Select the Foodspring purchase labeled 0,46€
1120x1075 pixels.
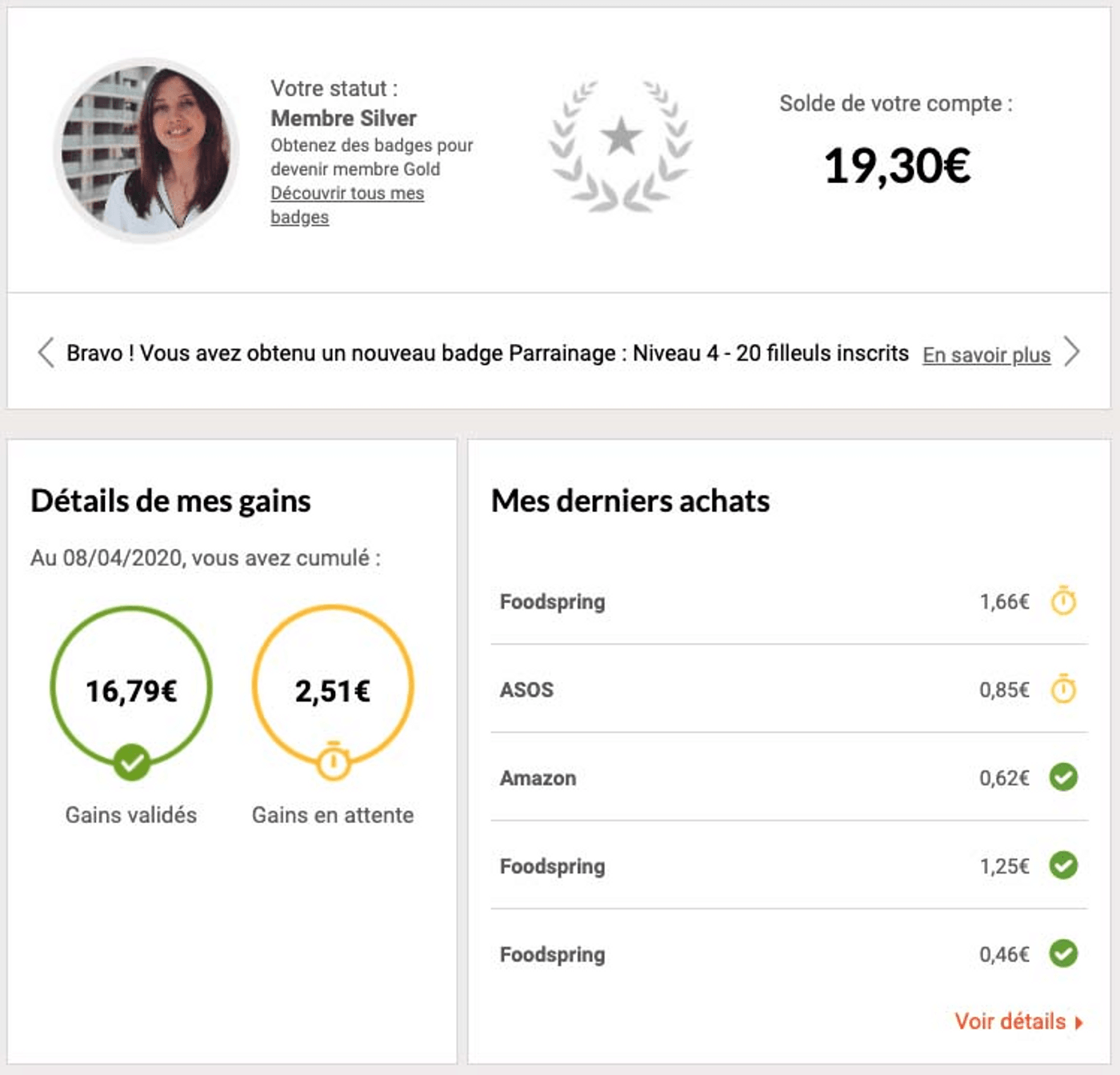click(789, 953)
